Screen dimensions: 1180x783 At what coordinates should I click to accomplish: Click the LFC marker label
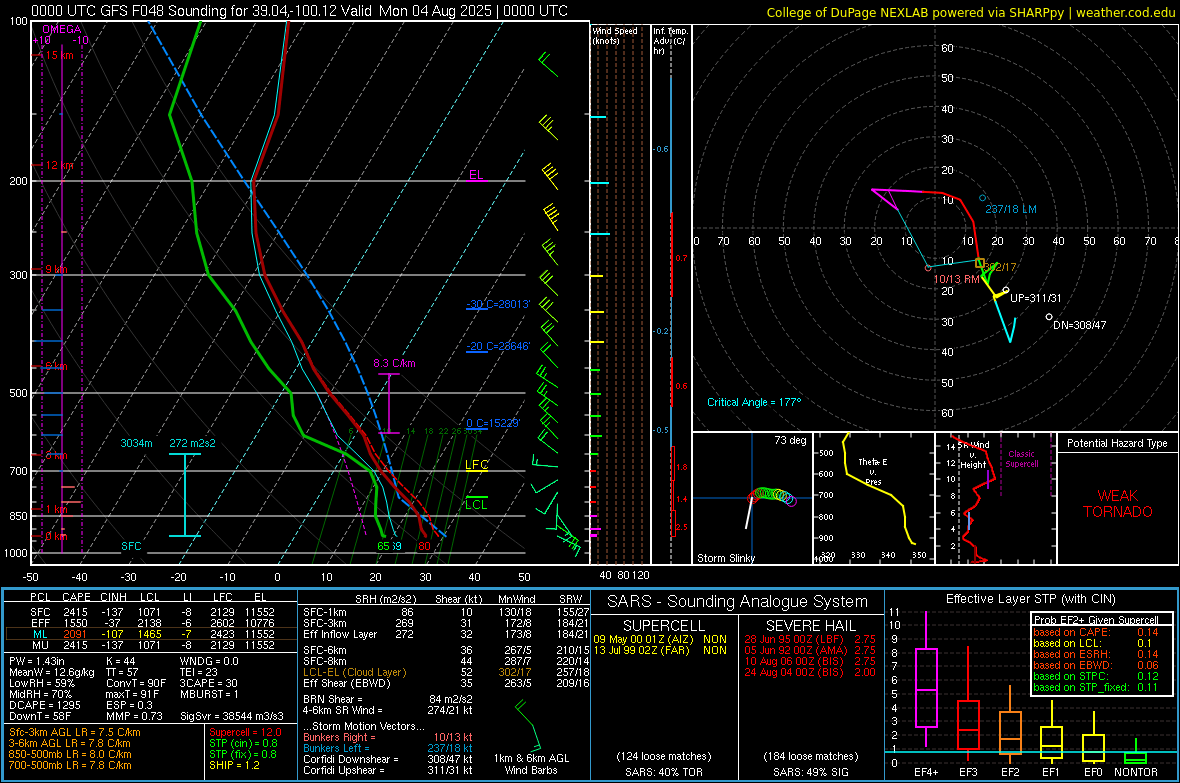(476, 465)
